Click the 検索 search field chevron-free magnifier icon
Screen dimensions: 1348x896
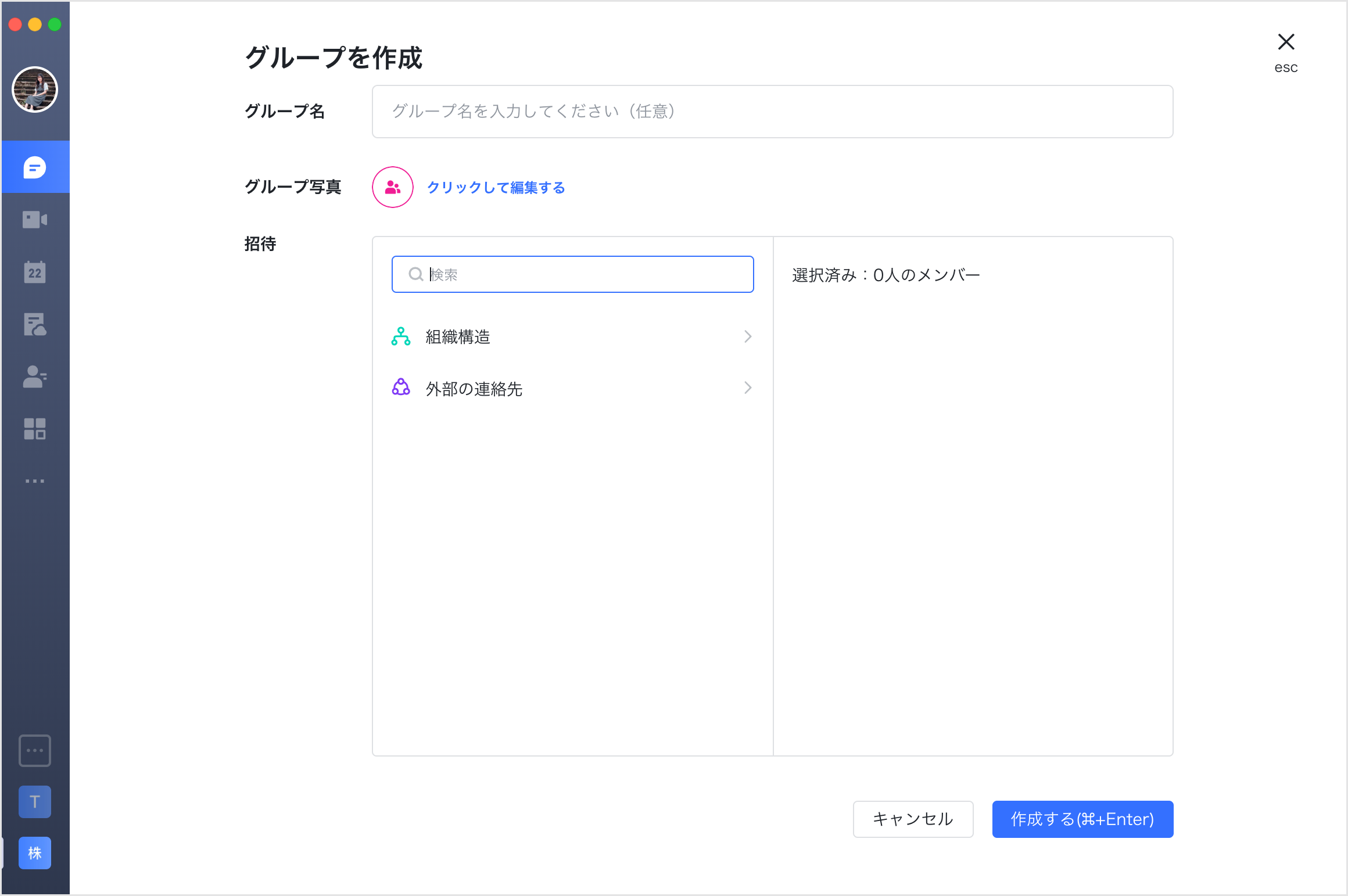(x=415, y=274)
